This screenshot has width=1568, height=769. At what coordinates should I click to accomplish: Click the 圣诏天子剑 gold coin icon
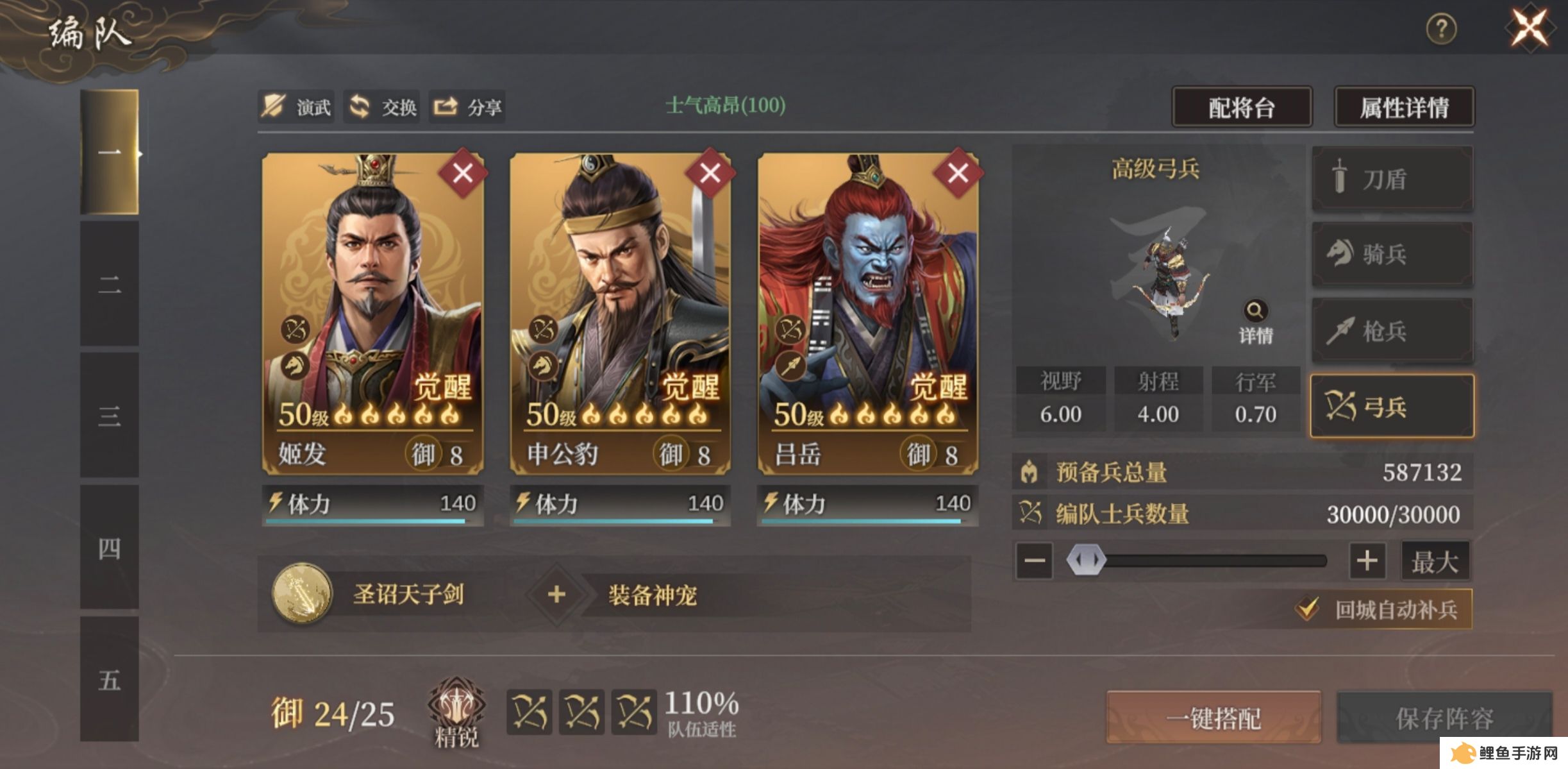click(x=302, y=594)
